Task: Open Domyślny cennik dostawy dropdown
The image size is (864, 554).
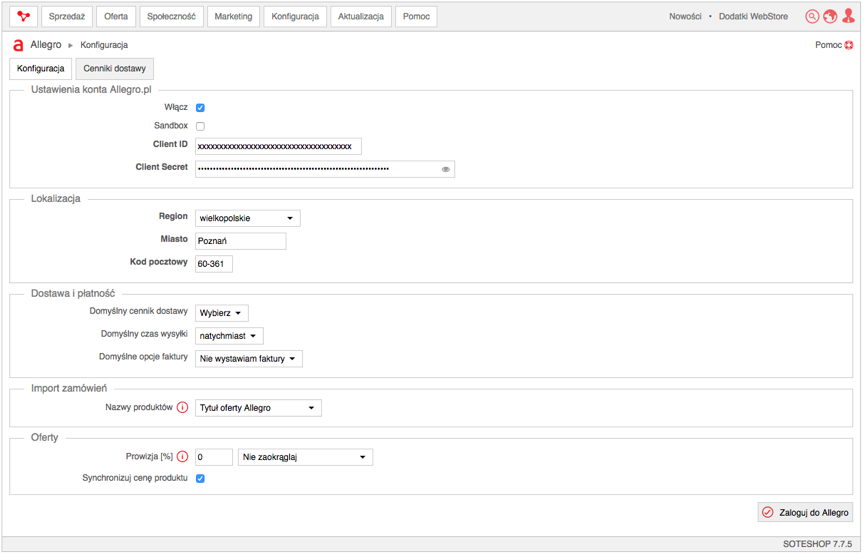Action: pos(222,313)
